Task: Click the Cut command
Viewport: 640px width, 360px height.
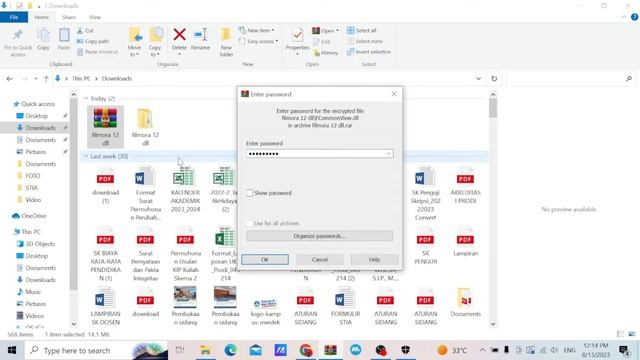Action: point(85,31)
